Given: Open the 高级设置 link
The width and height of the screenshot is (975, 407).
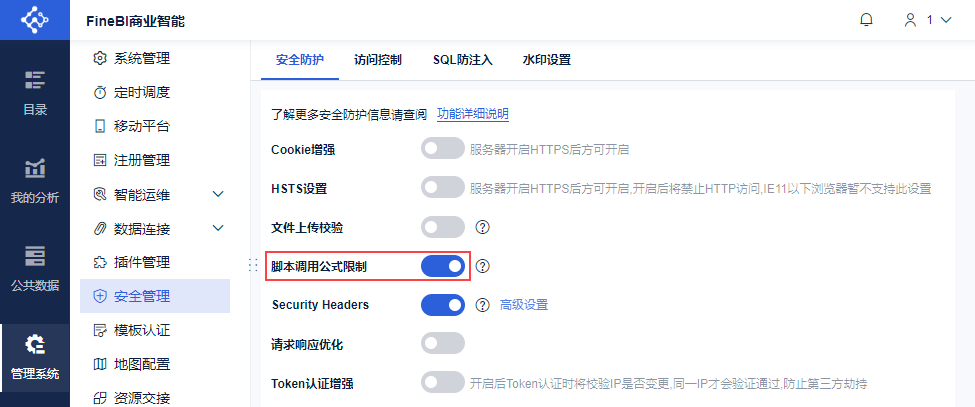Looking at the screenshot, I should click(524, 304).
